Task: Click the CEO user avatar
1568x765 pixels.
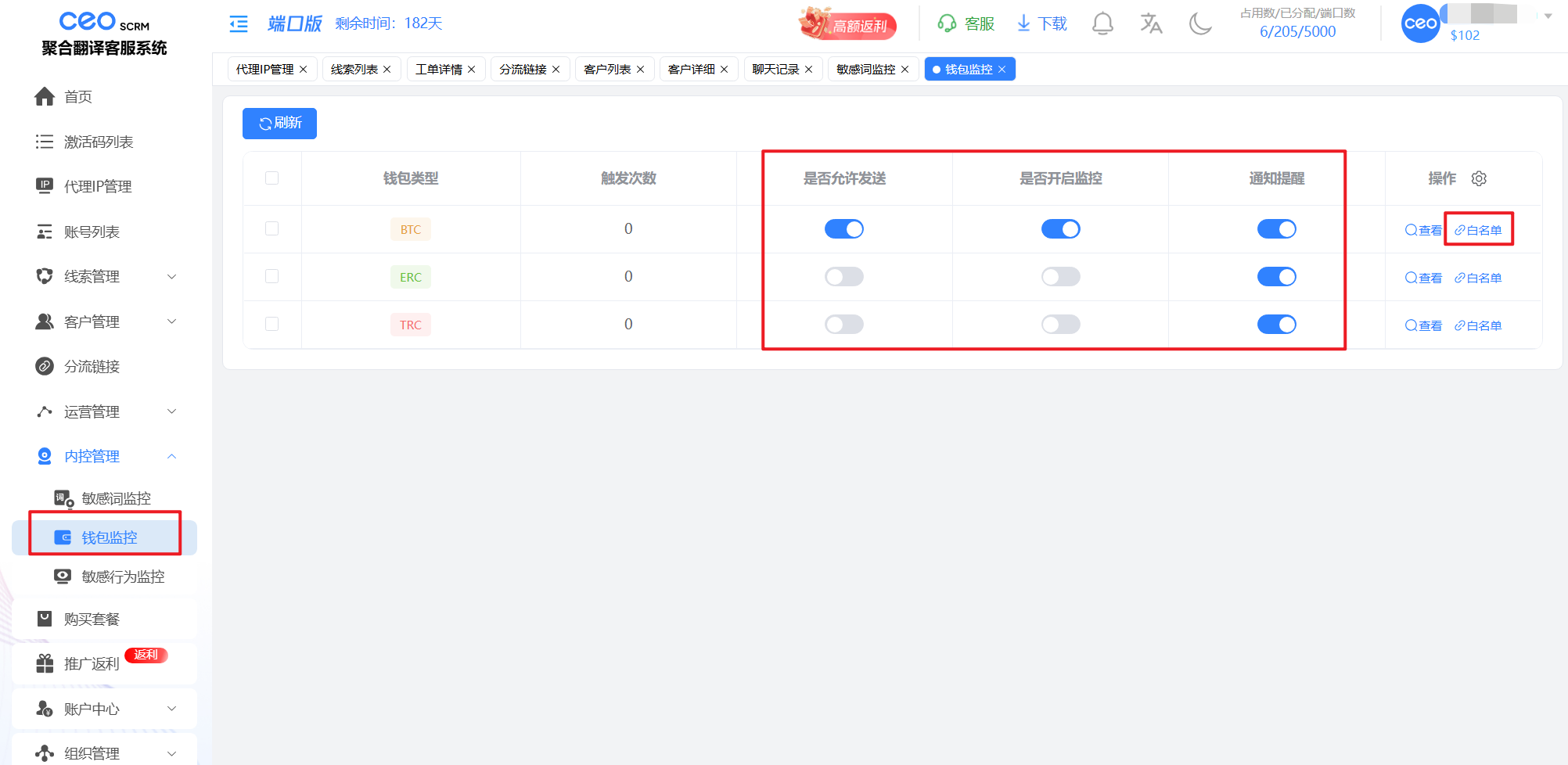Action: pyautogui.click(x=1420, y=23)
